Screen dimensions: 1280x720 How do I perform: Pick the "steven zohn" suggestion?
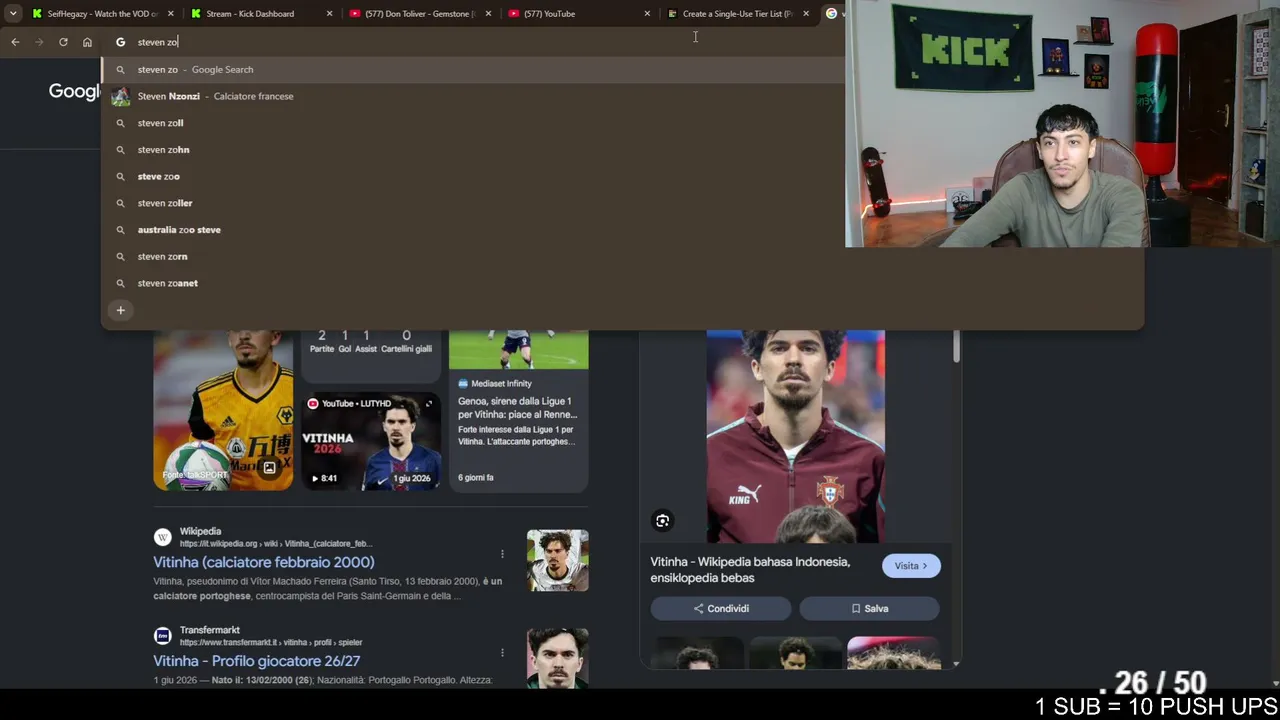(x=472, y=150)
